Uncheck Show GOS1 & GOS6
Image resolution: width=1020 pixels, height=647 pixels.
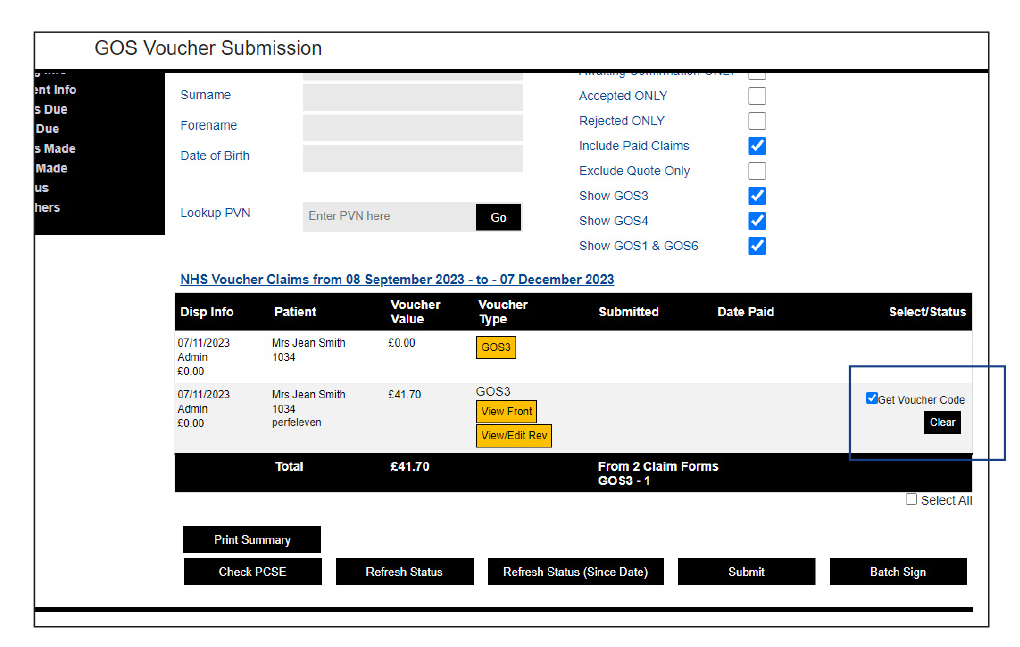(757, 246)
